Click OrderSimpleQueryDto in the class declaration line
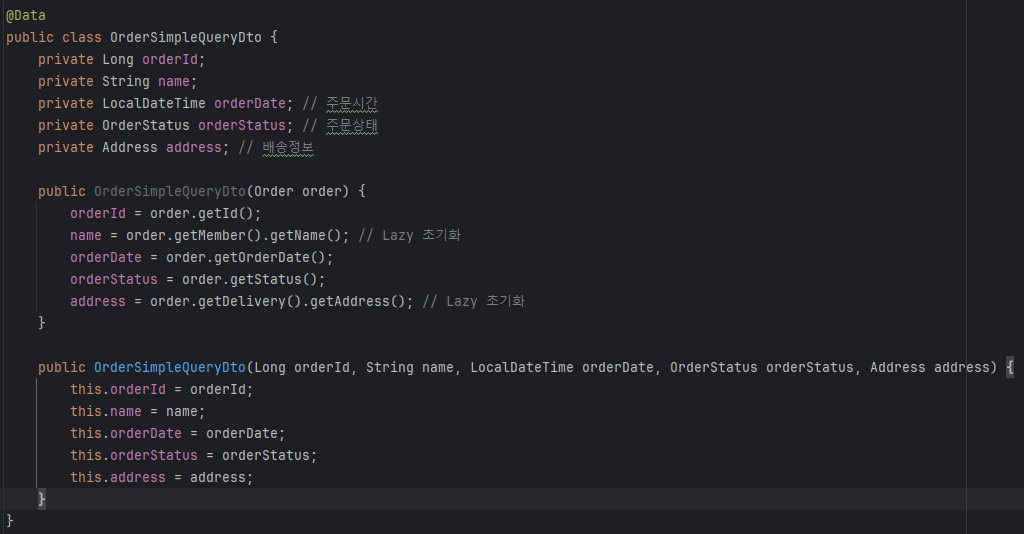The width and height of the screenshot is (1024, 534). pyautogui.click(x=185, y=37)
